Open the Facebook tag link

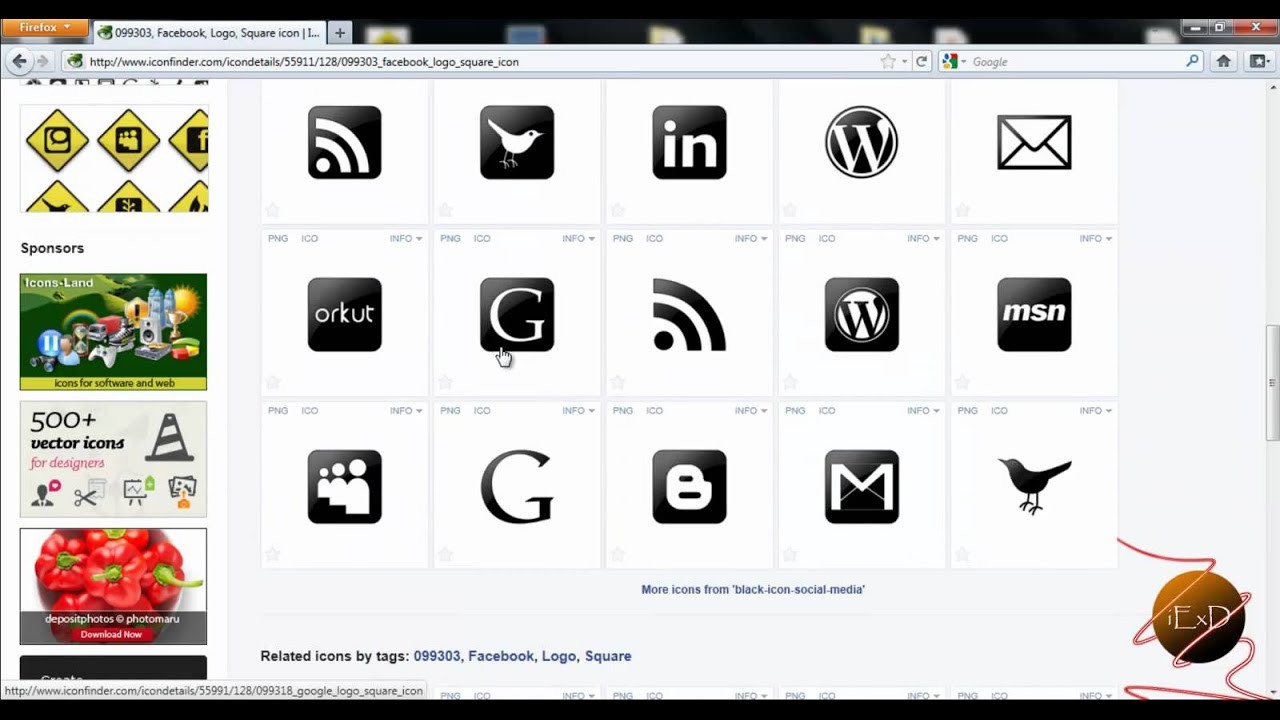(x=501, y=656)
